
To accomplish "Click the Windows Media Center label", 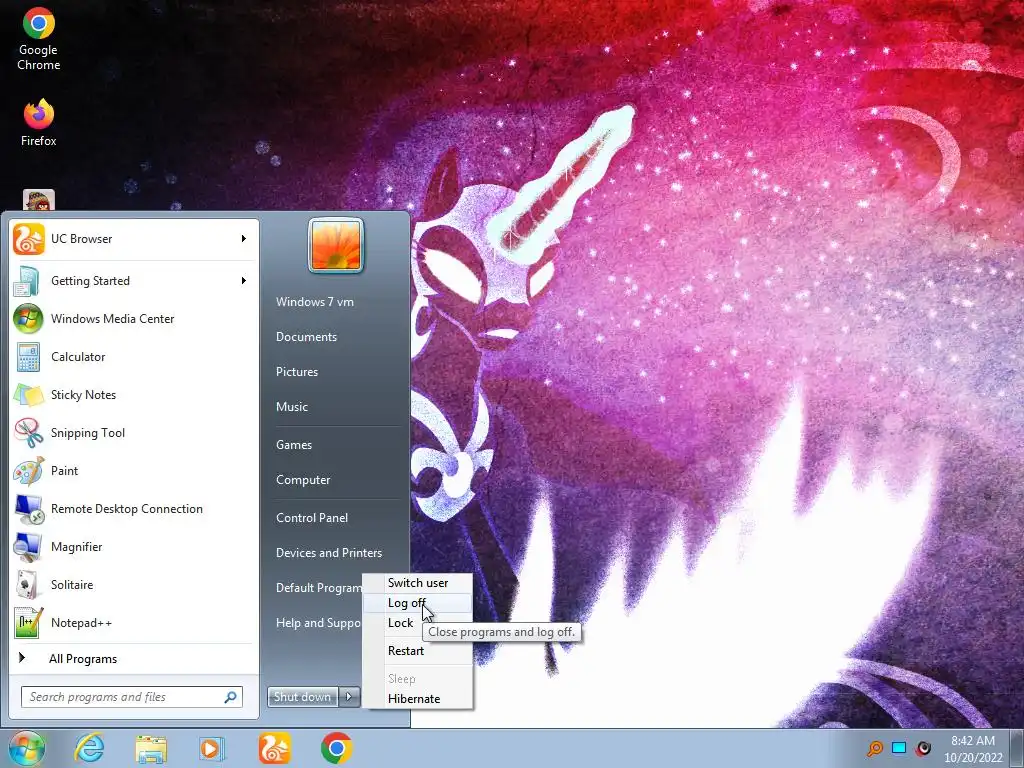I will [112, 319].
